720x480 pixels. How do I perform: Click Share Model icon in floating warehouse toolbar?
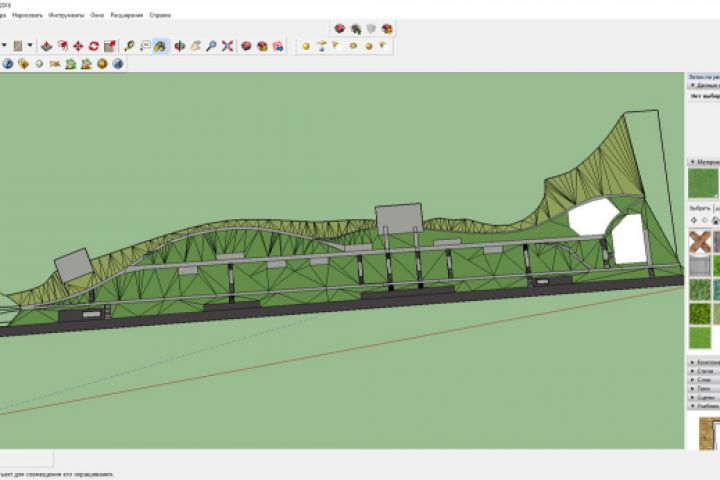(x=356, y=29)
